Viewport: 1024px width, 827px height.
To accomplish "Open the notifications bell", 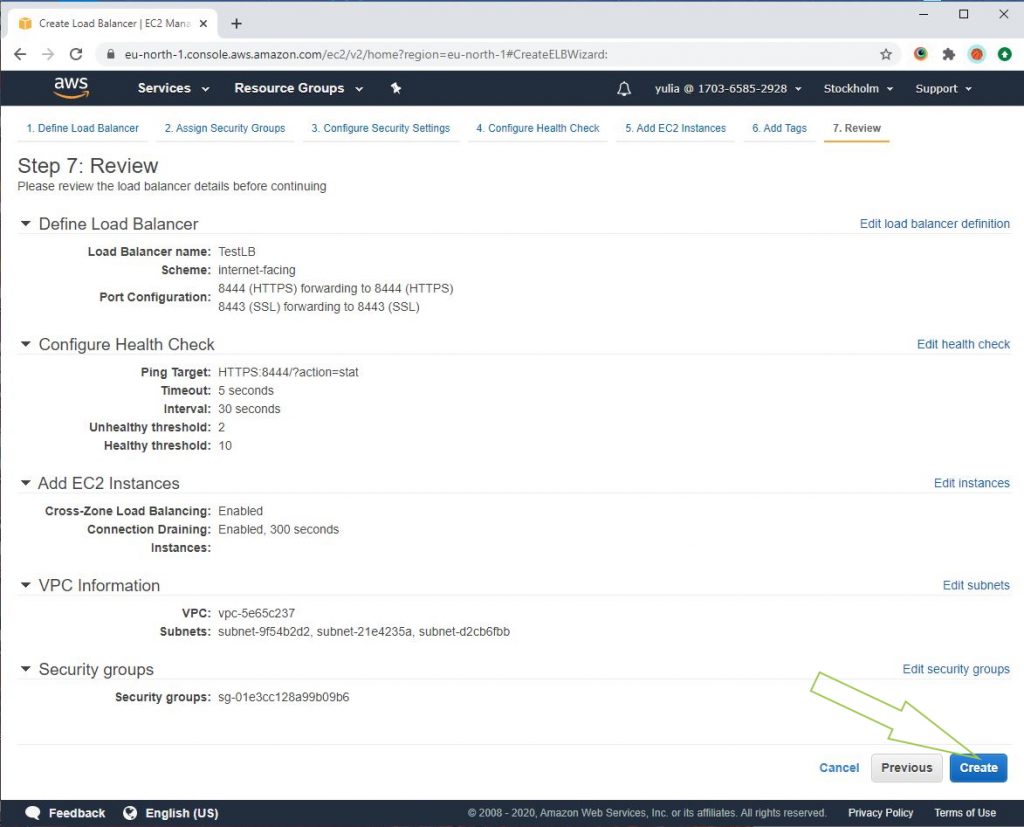I will (x=624, y=88).
